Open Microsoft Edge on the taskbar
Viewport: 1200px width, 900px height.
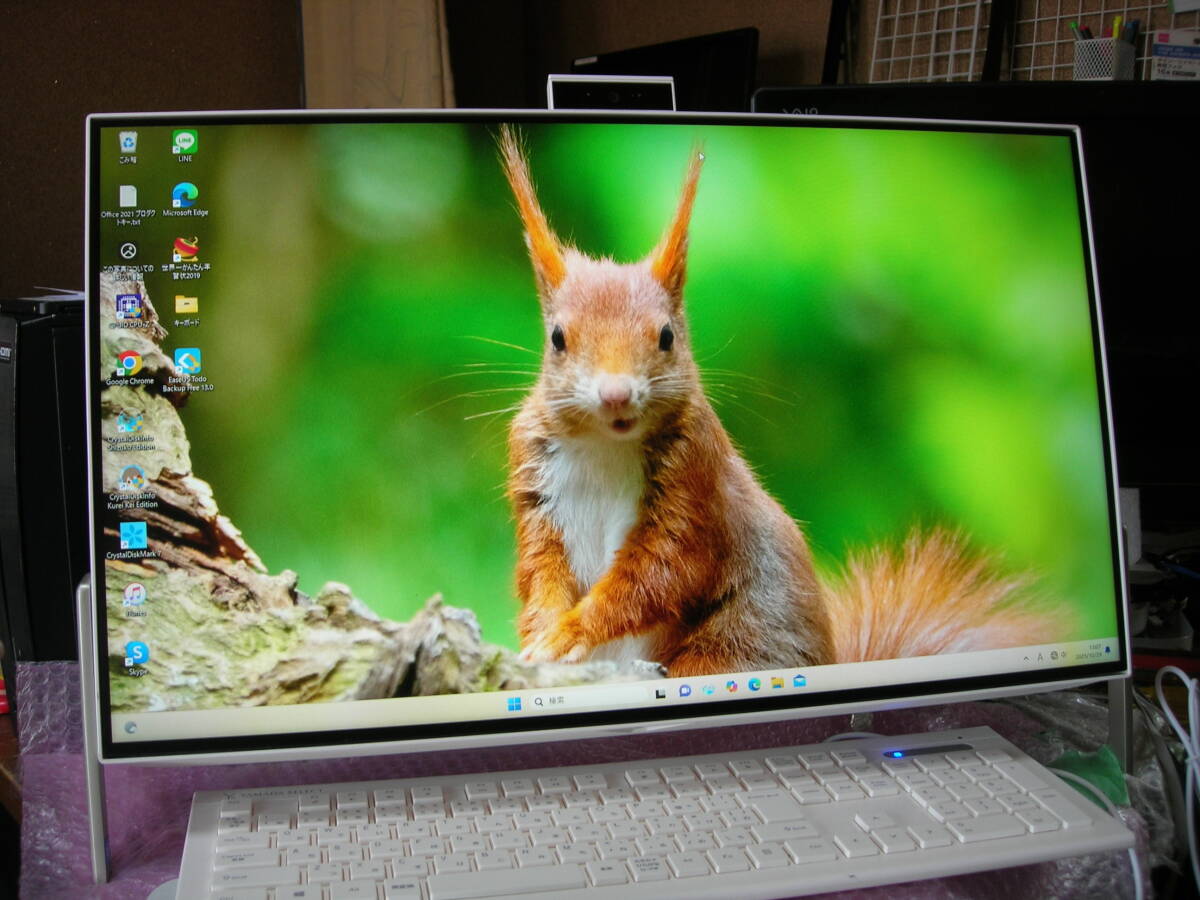pos(754,684)
